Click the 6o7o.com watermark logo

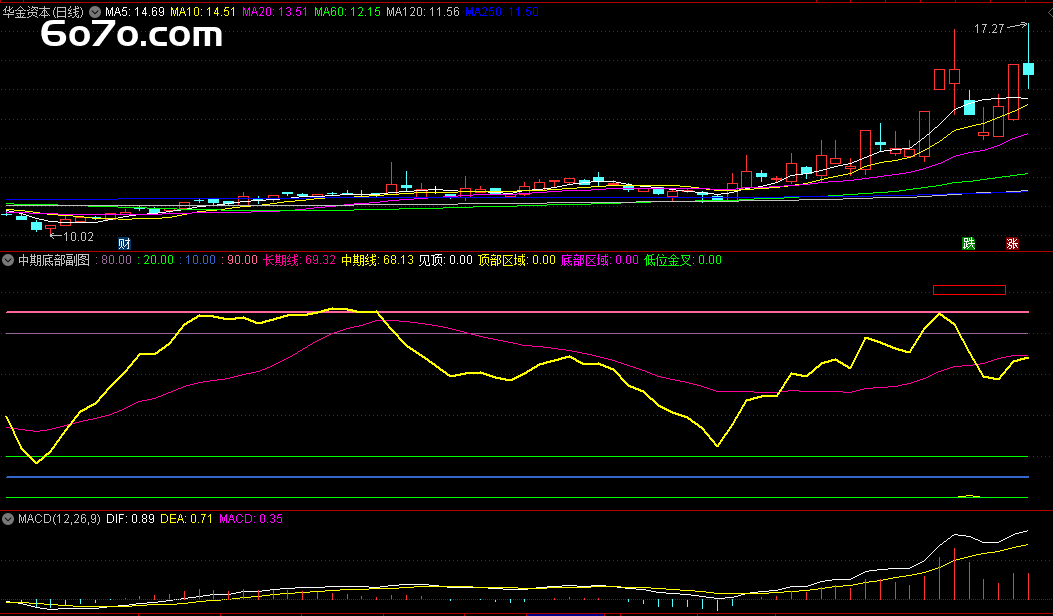click(x=131, y=36)
